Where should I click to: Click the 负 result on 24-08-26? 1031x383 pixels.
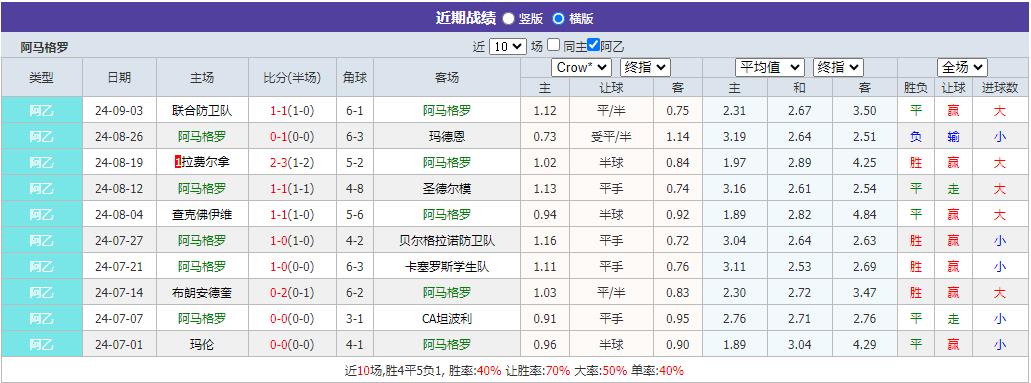tap(915, 137)
